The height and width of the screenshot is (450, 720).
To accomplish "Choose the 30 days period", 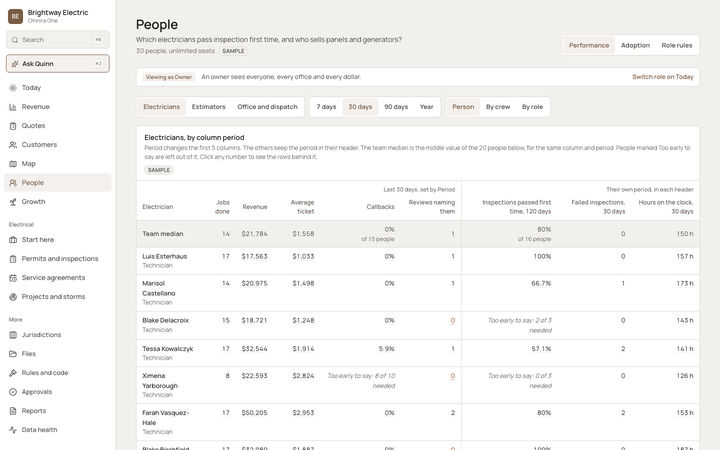I will (360, 107).
